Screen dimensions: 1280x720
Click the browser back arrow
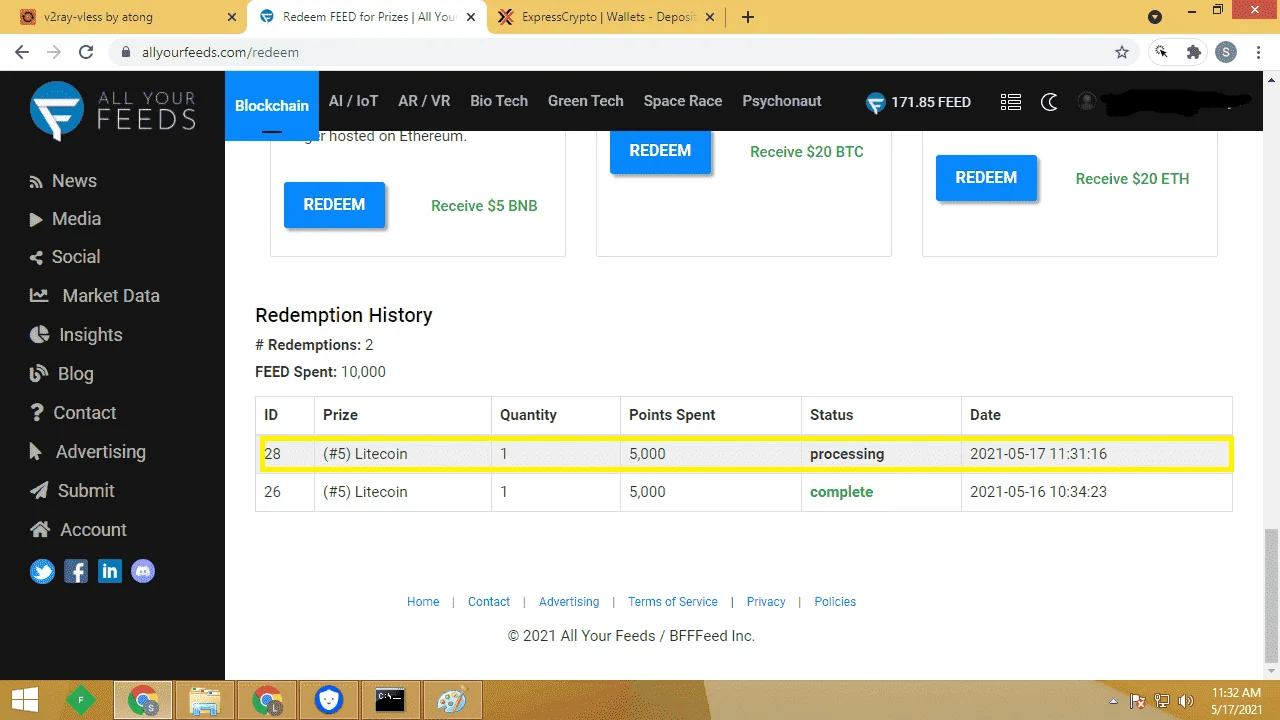coord(23,52)
